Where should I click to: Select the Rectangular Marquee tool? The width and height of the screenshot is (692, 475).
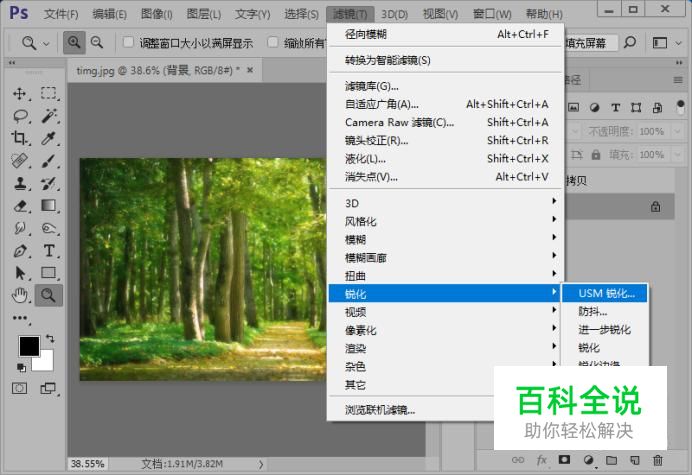(49, 94)
